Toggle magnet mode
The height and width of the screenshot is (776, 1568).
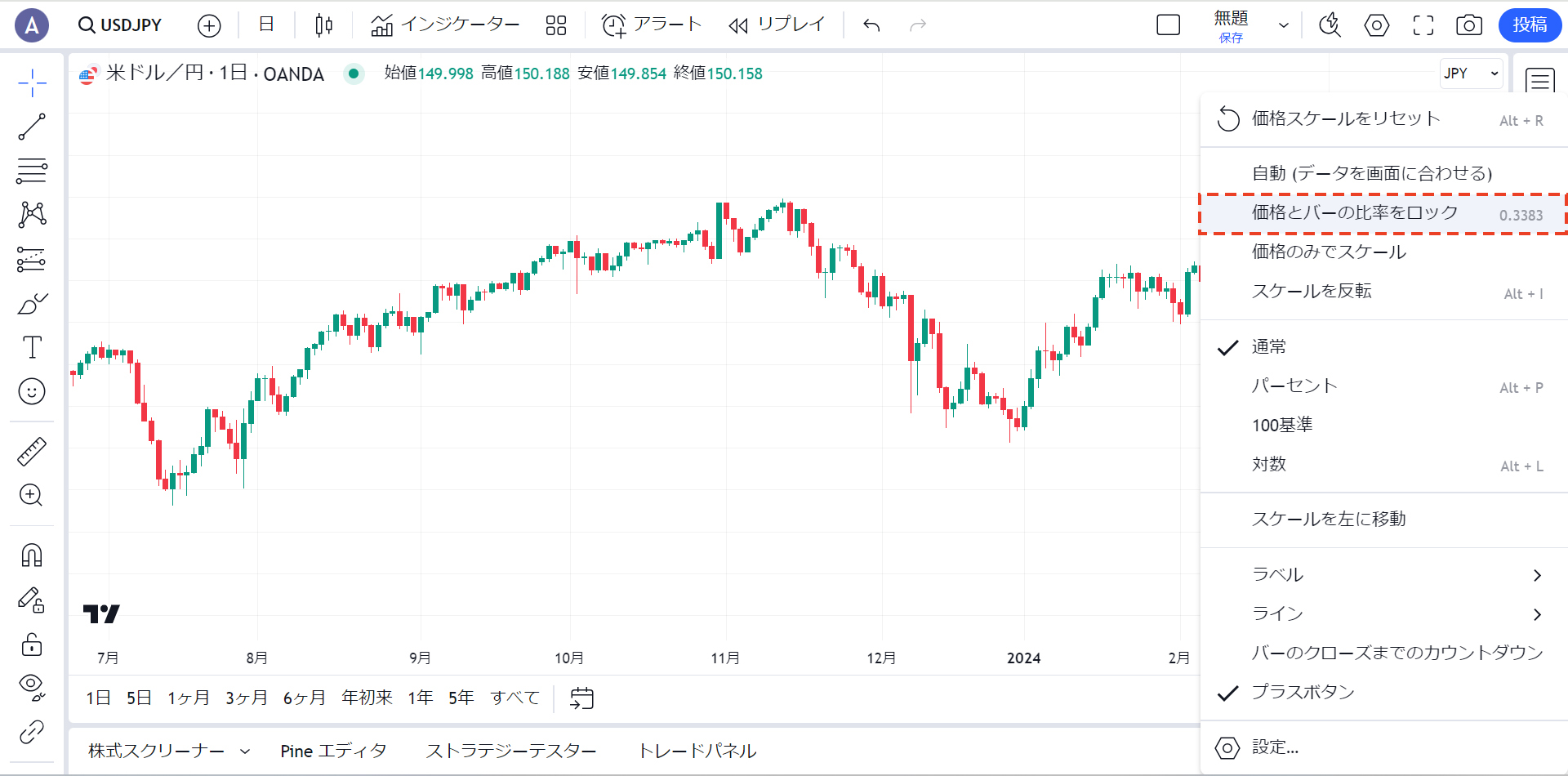(x=32, y=555)
